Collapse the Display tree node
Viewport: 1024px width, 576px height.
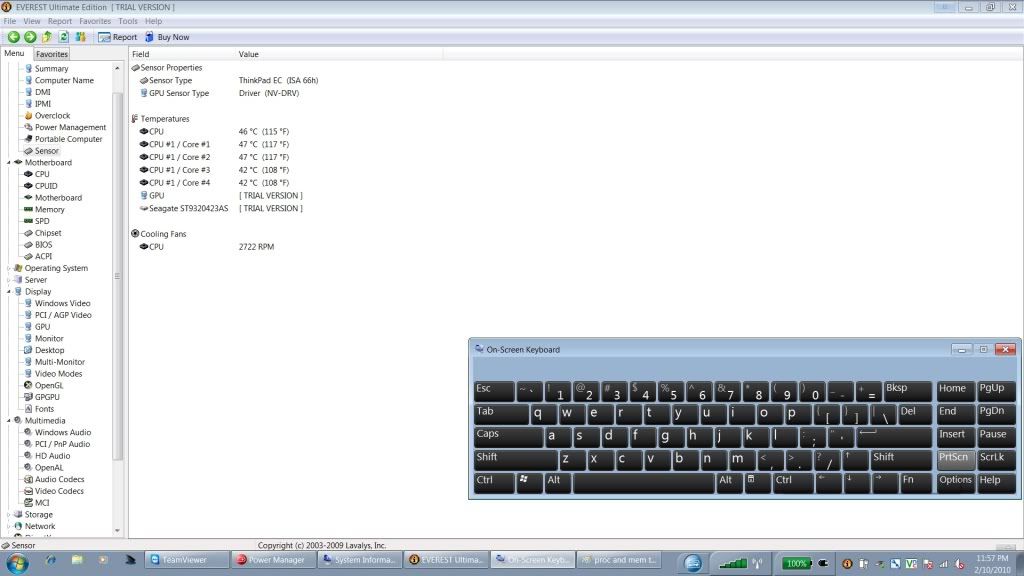pos(9,292)
